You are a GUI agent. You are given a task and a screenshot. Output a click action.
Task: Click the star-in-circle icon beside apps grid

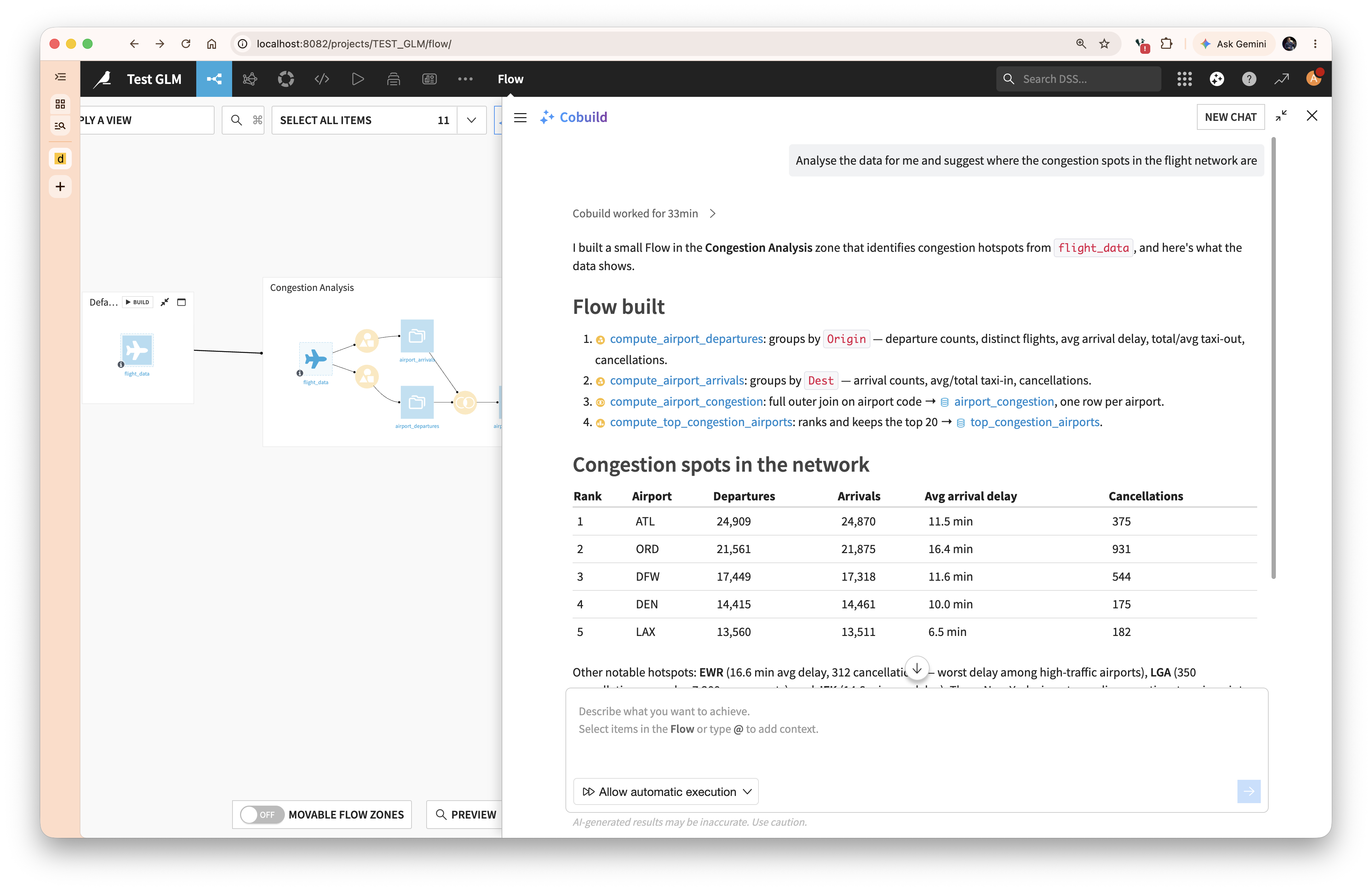tap(1216, 79)
